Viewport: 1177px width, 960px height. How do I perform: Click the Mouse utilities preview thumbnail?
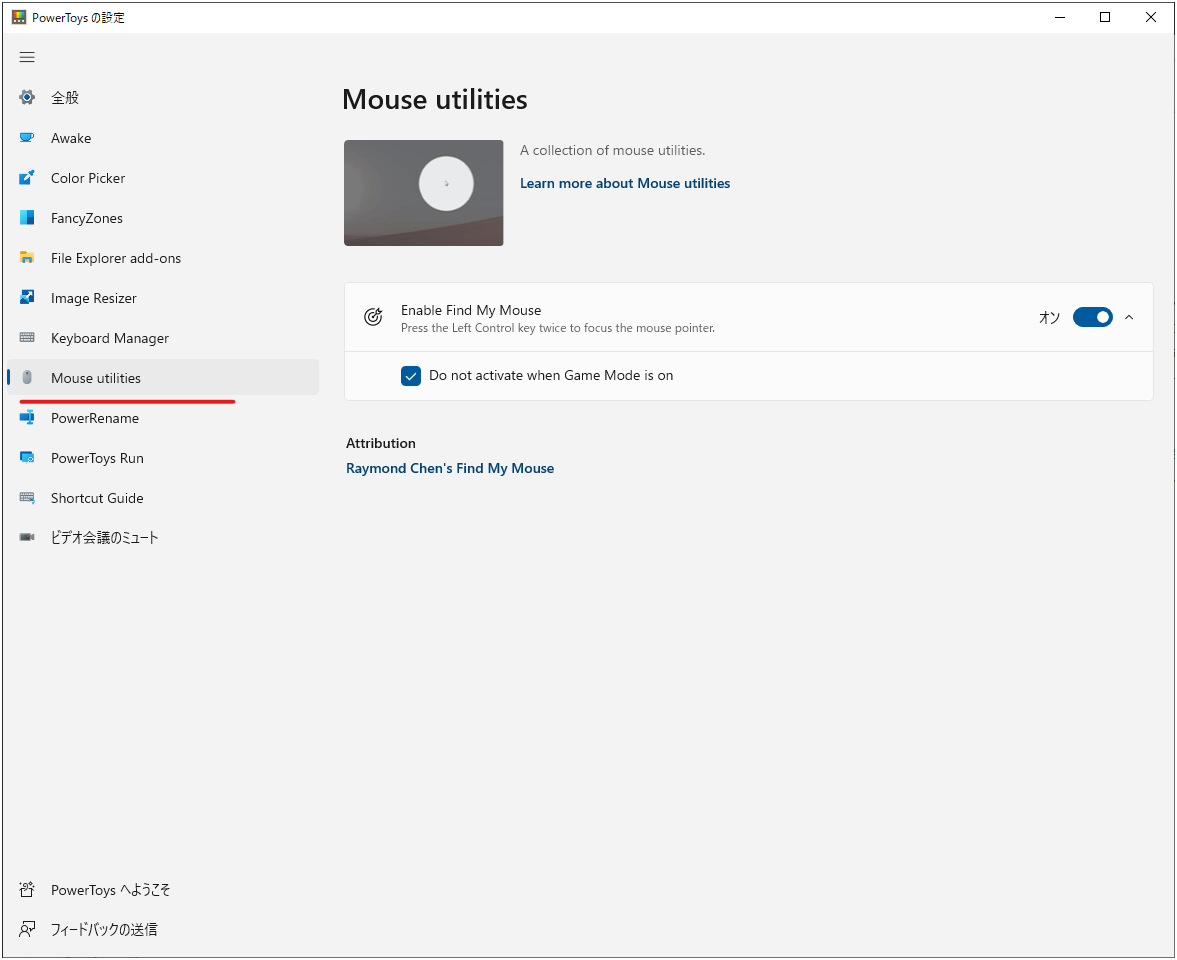click(x=423, y=193)
